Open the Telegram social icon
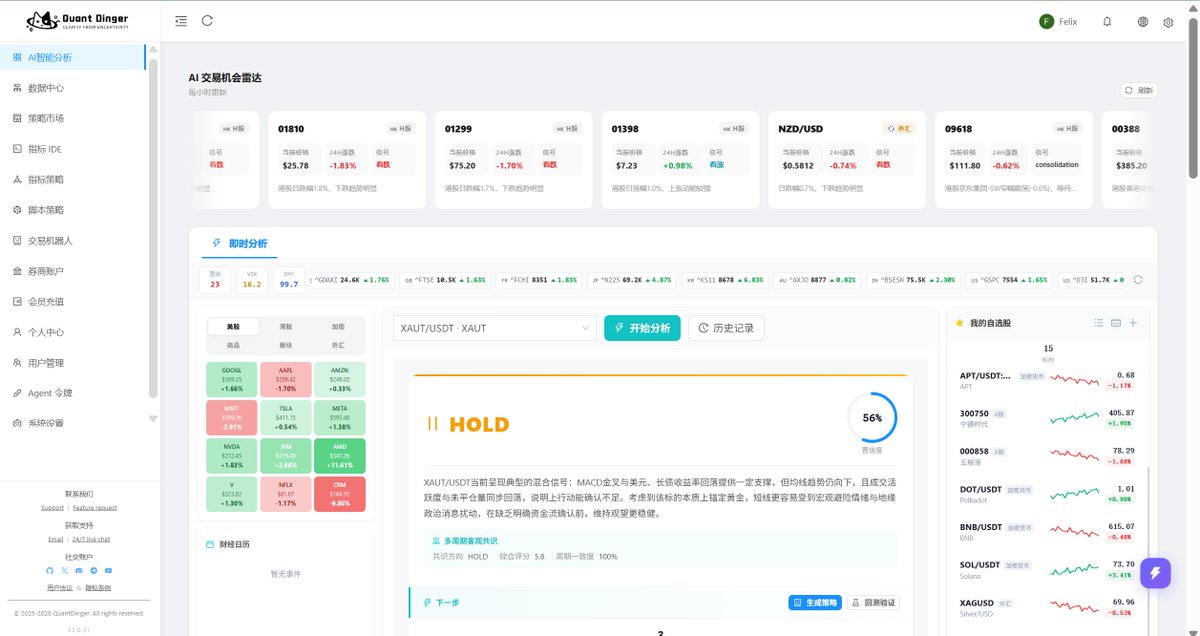The width and height of the screenshot is (1200, 636). [x=94, y=570]
